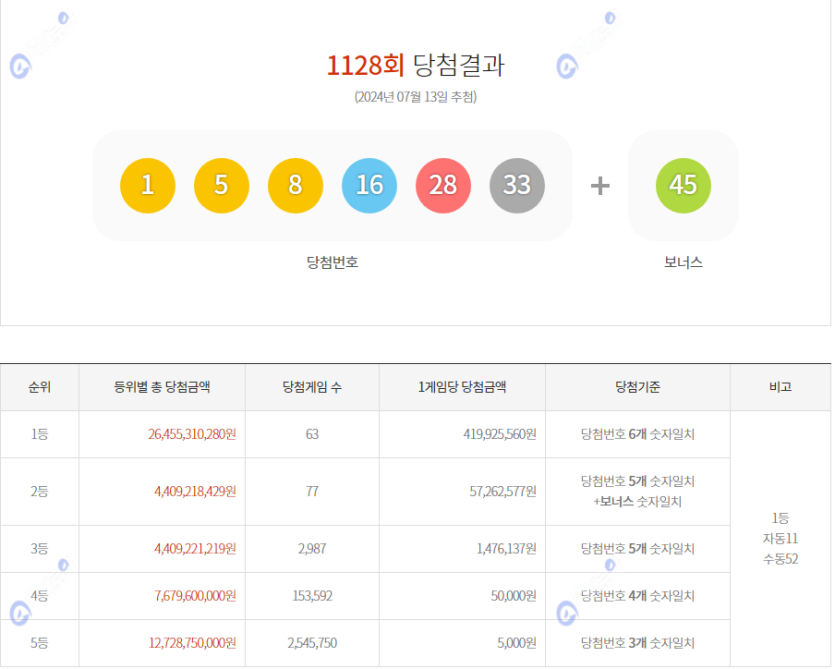Click winning game count 153,592

click(312, 595)
